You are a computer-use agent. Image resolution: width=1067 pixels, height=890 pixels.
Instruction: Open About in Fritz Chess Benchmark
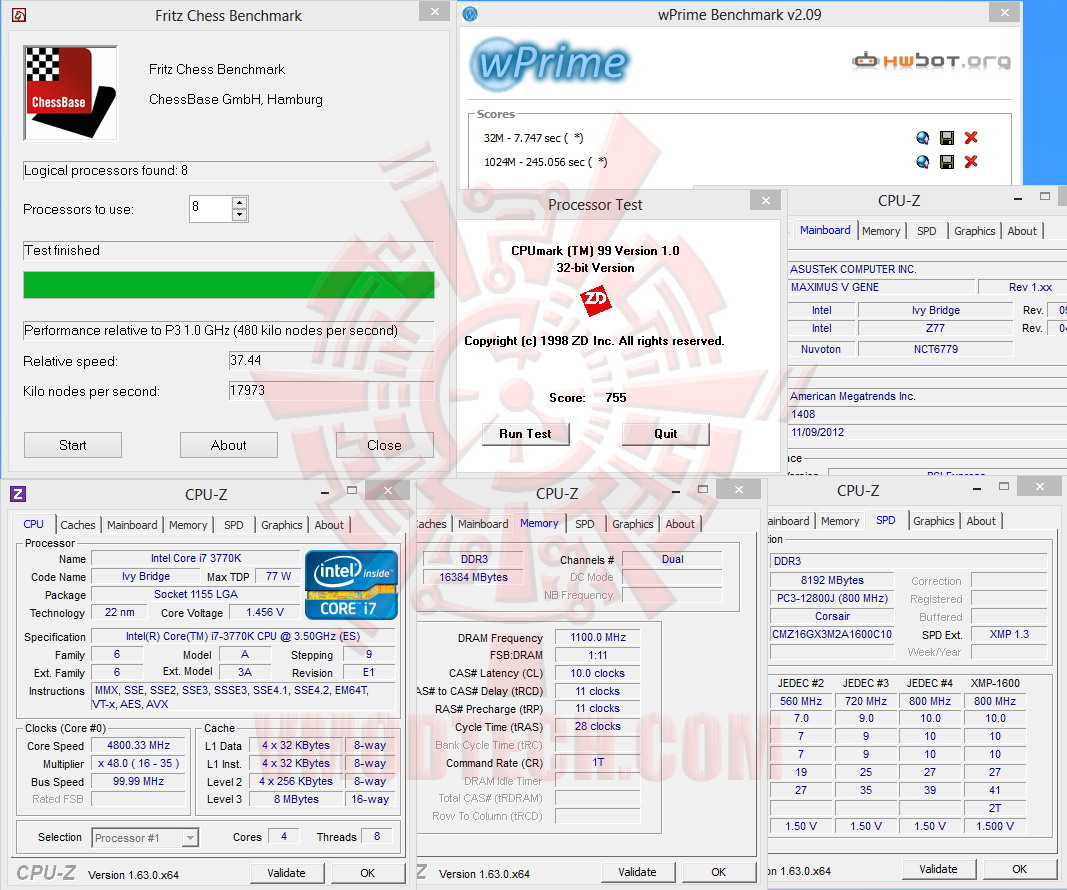(x=229, y=445)
